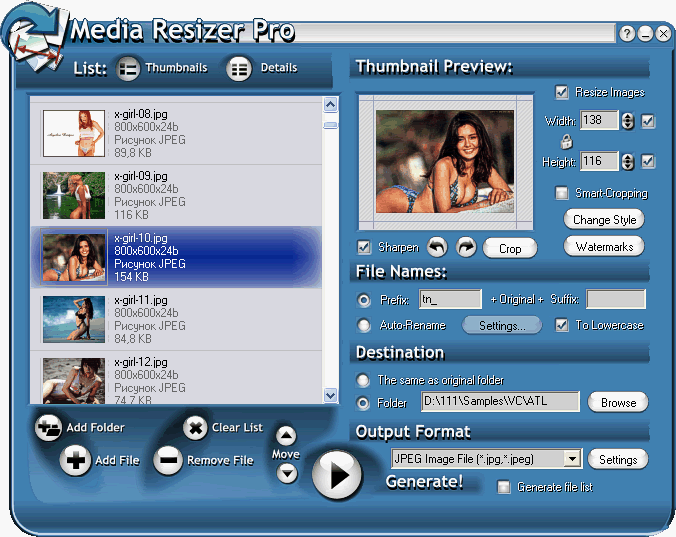Screen dimensions: 676x537
Task: Open Output Format Settings button
Action: [618, 459]
